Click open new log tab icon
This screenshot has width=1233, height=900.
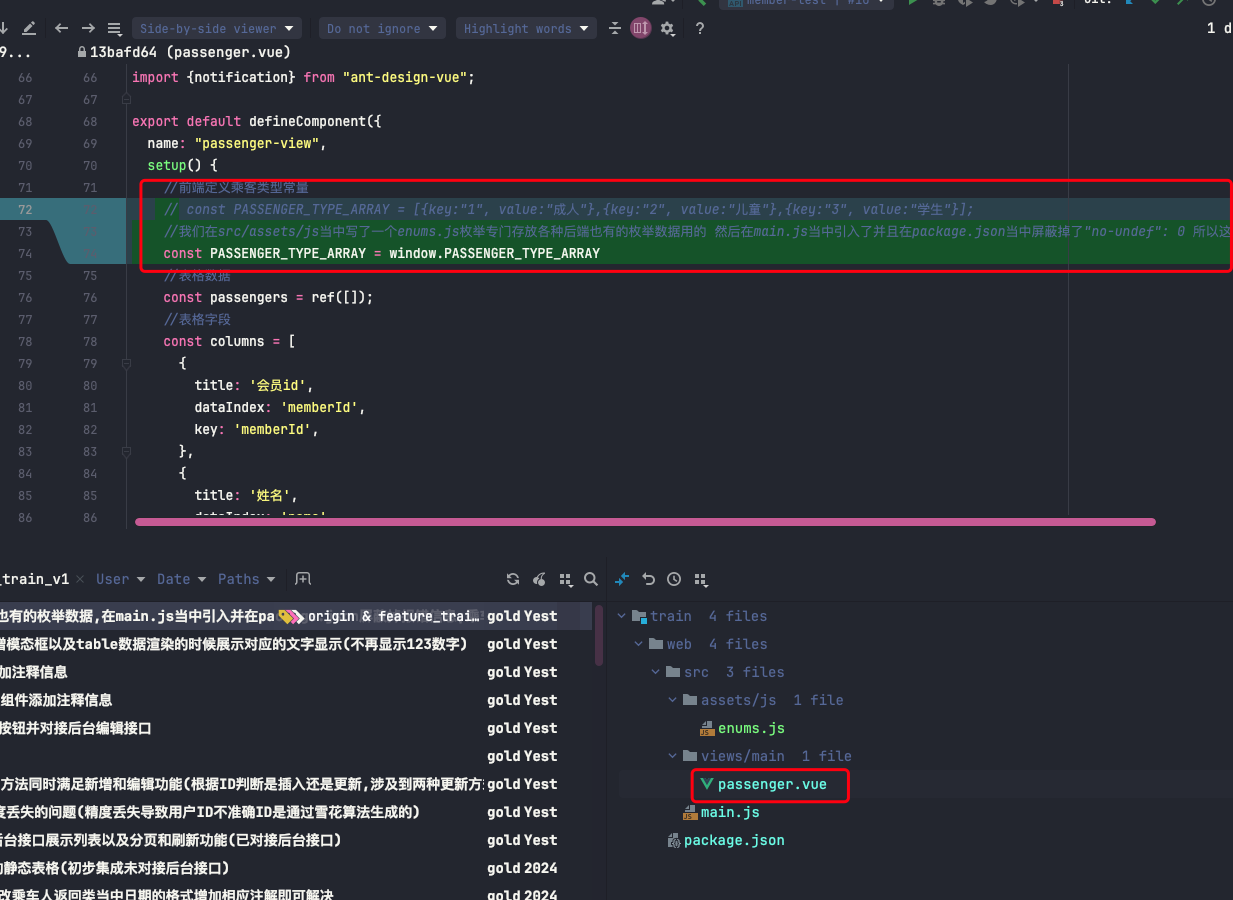303,579
